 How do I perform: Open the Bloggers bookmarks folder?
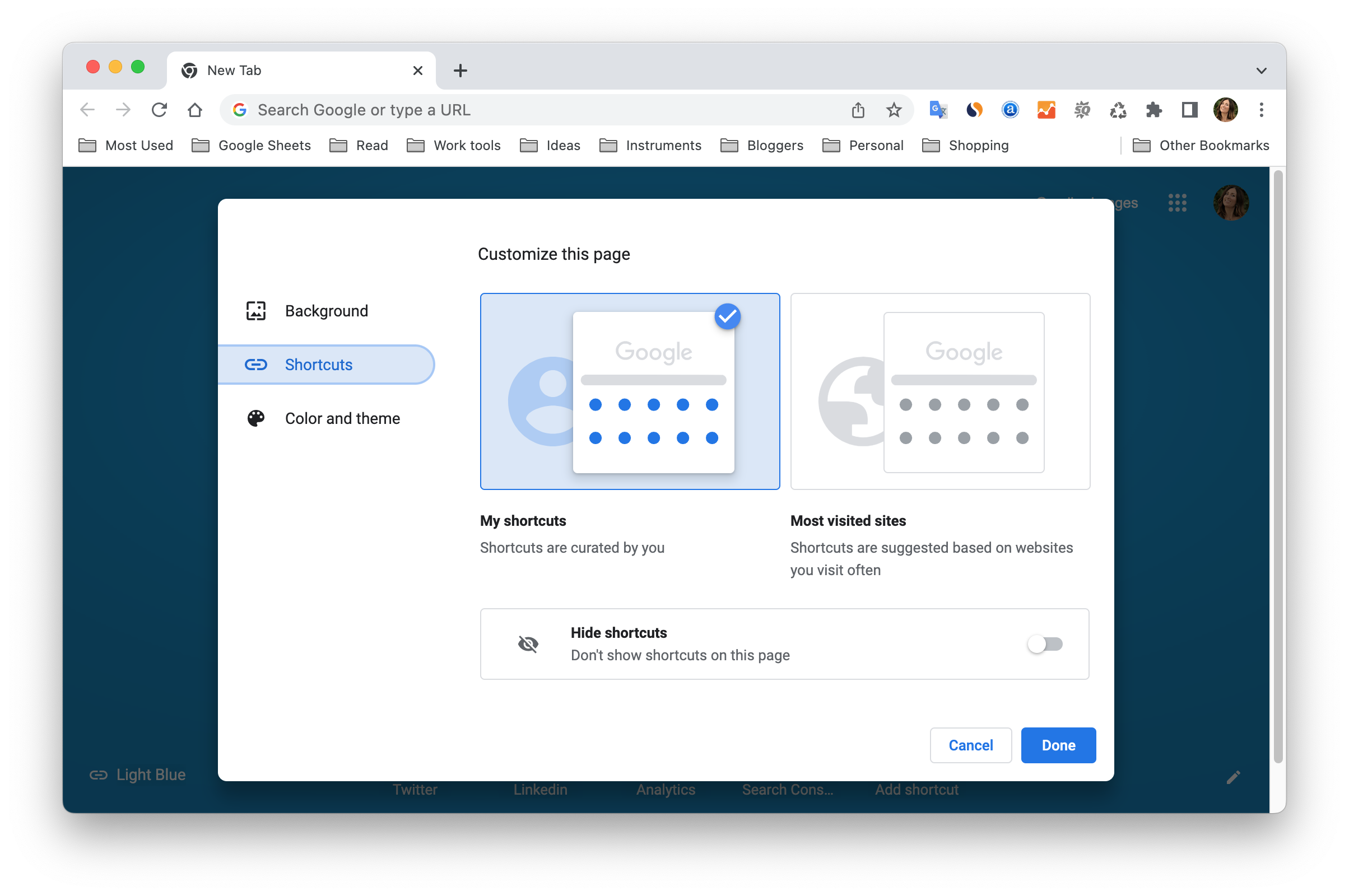coord(762,146)
